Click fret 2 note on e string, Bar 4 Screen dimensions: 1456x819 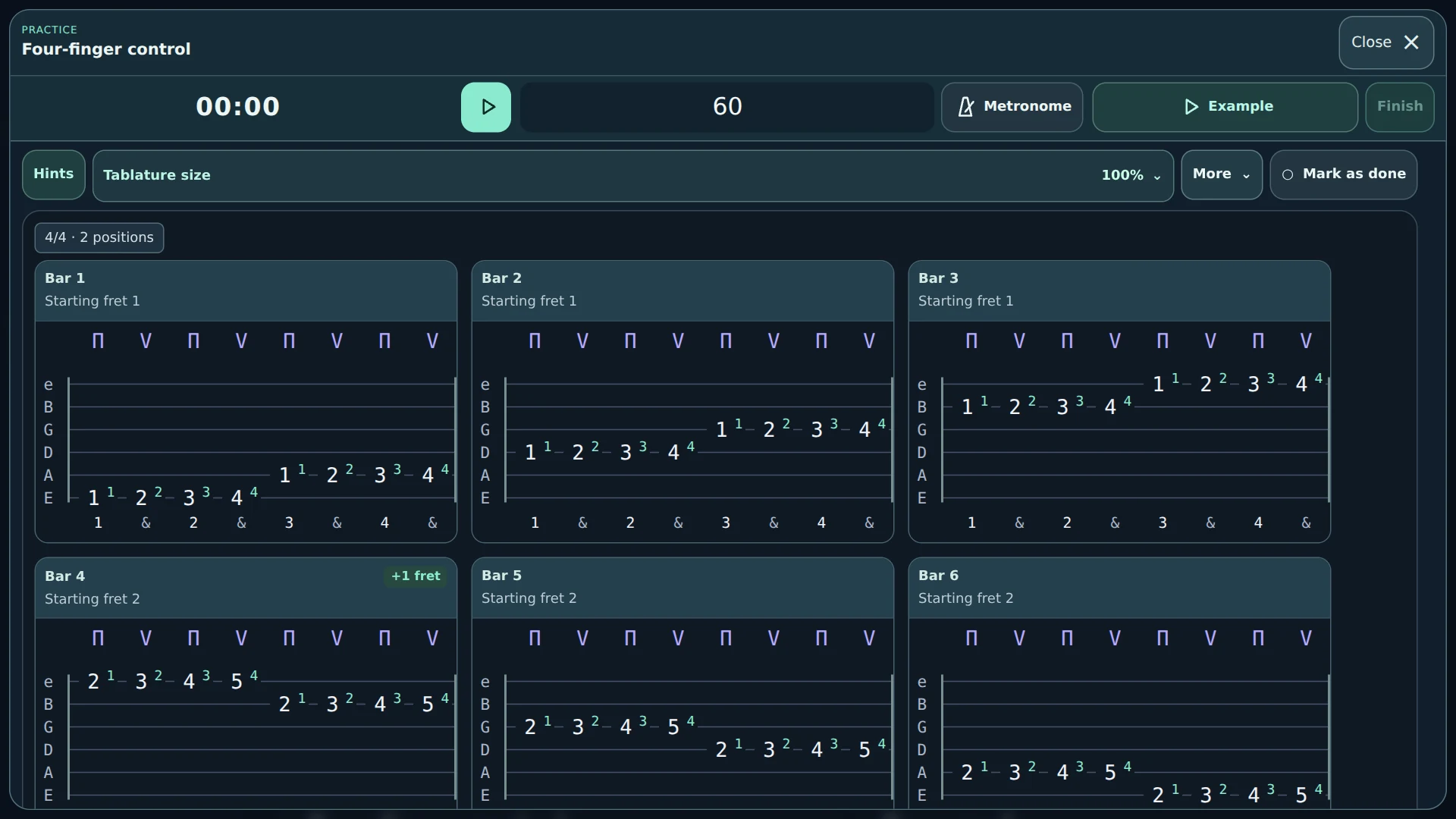coord(93,682)
